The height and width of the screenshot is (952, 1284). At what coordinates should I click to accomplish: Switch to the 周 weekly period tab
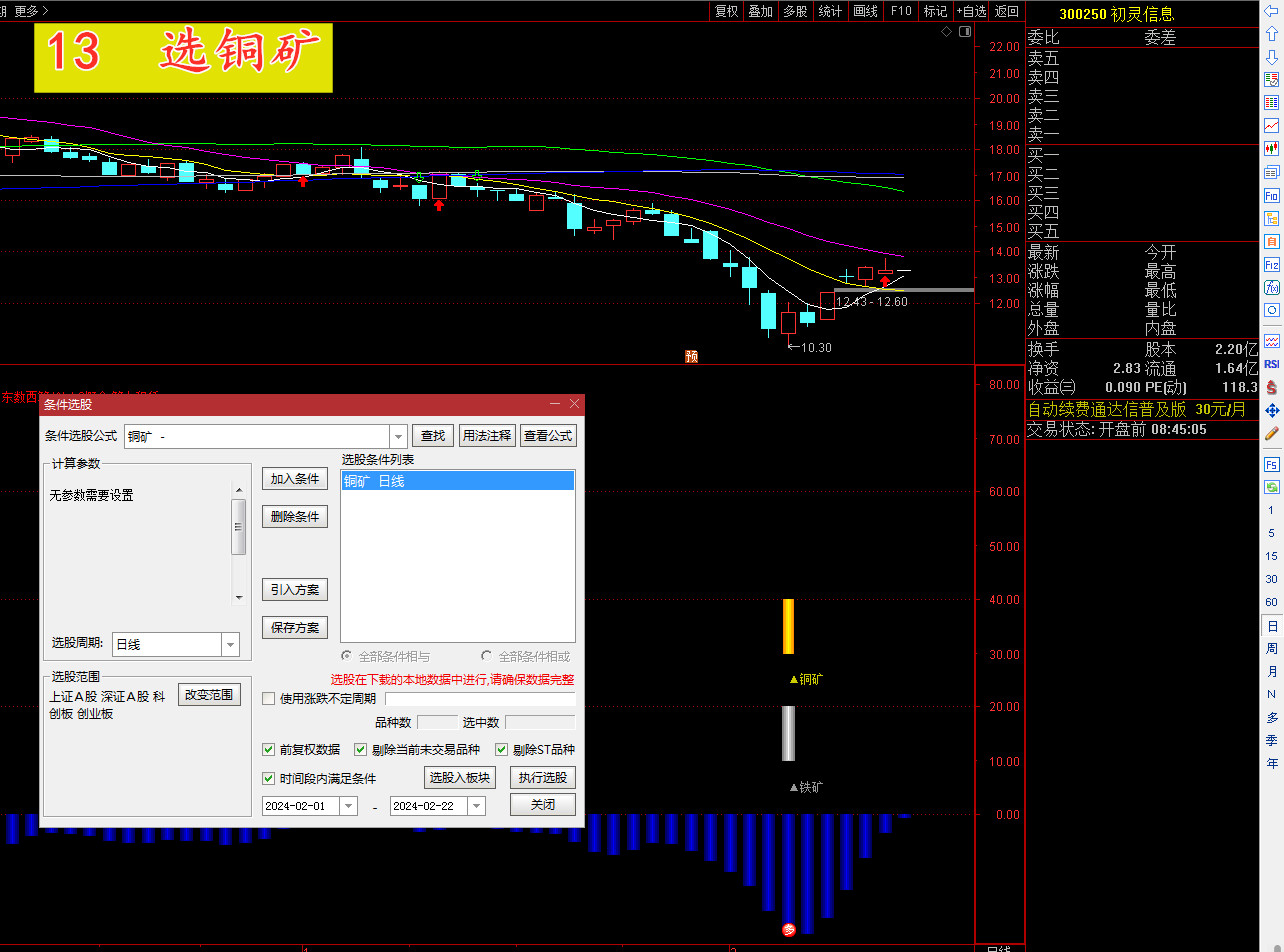tap(1272, 649)
